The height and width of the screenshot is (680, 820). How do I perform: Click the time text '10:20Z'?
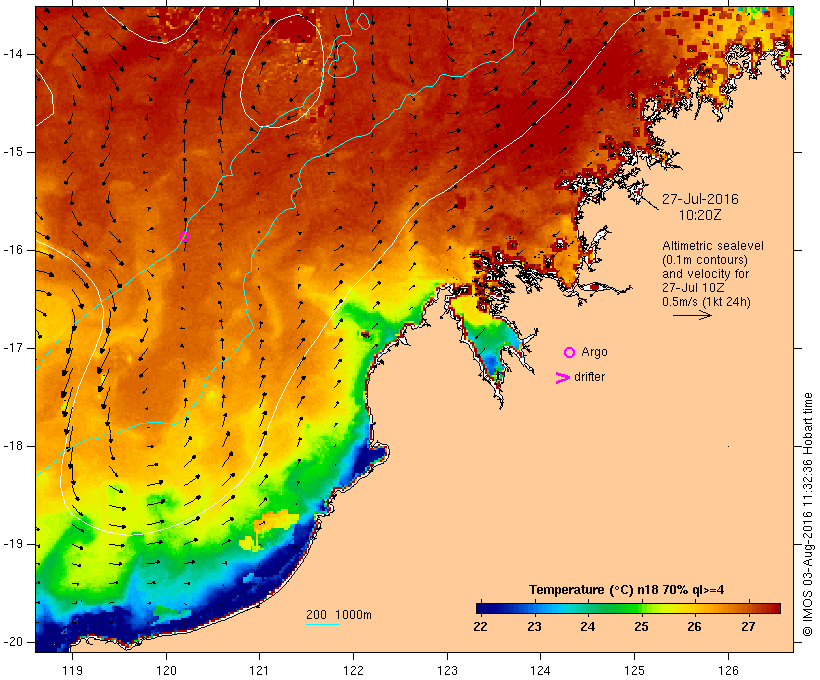(x=700, y=215)
